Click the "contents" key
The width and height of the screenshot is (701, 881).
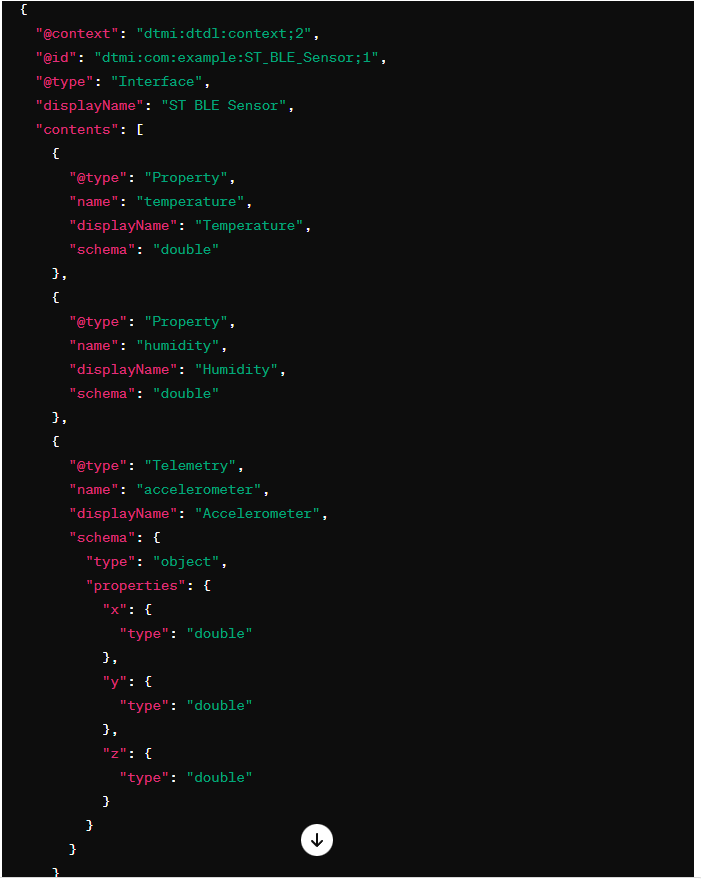tap(77, 130)
